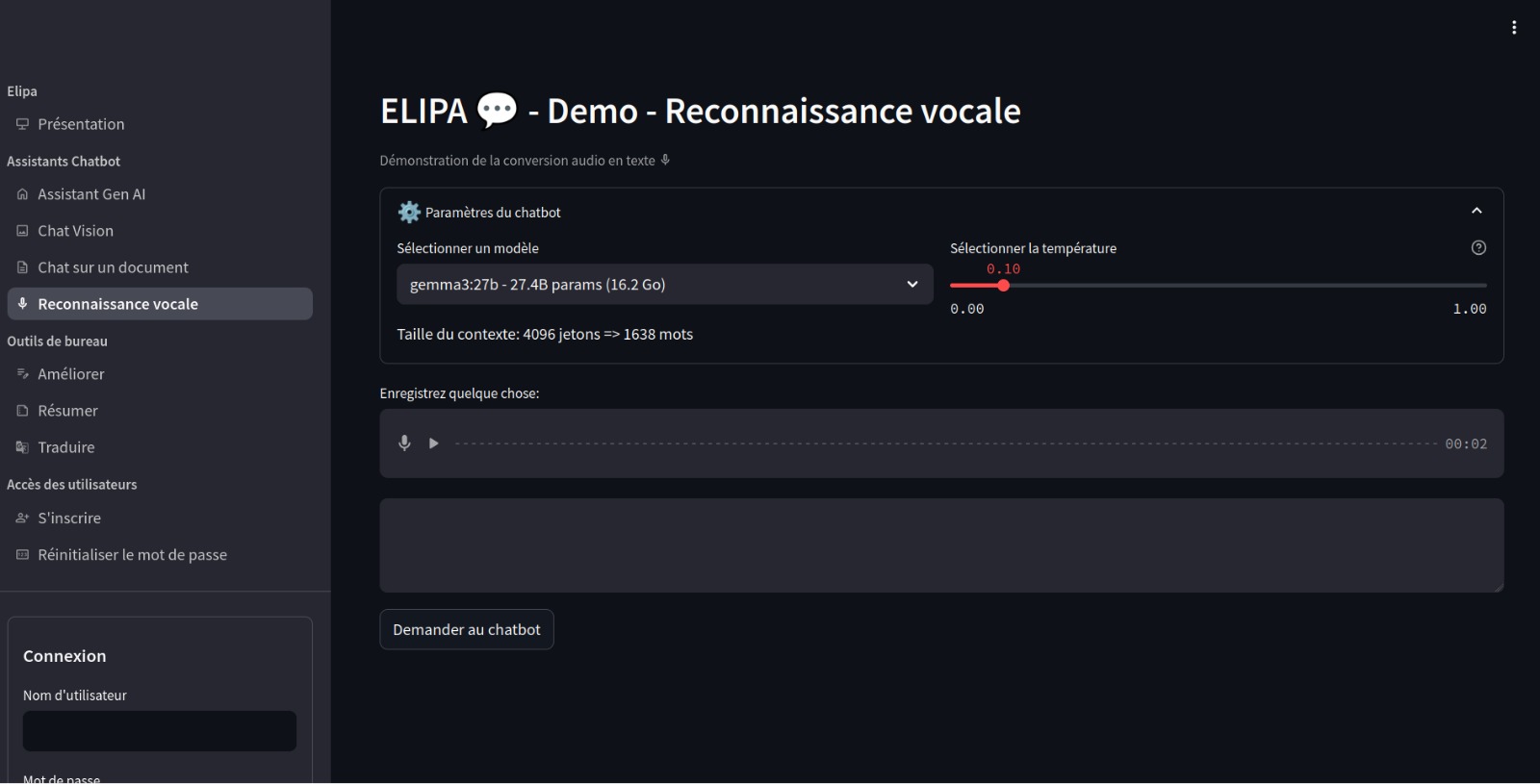Image resolution: width=1540 pixels, height=784 pixels.
Task: Play the recorded audio clip
Action: [434, 443]
